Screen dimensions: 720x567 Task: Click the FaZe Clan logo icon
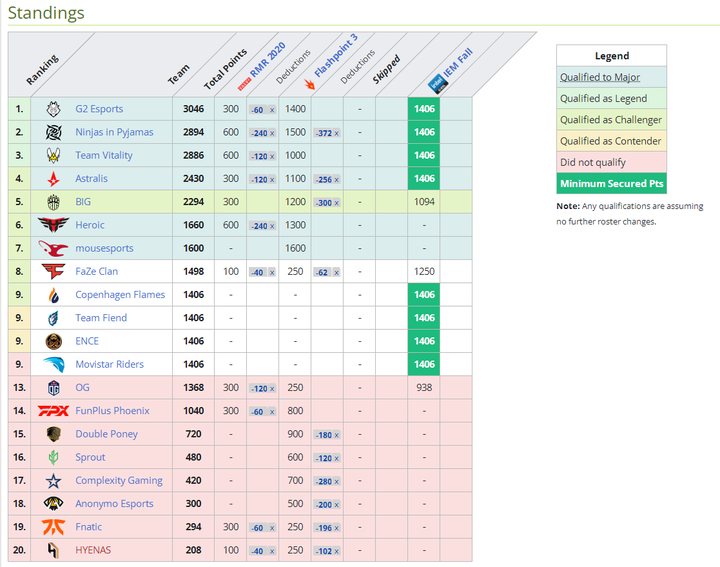click(54, 271)
